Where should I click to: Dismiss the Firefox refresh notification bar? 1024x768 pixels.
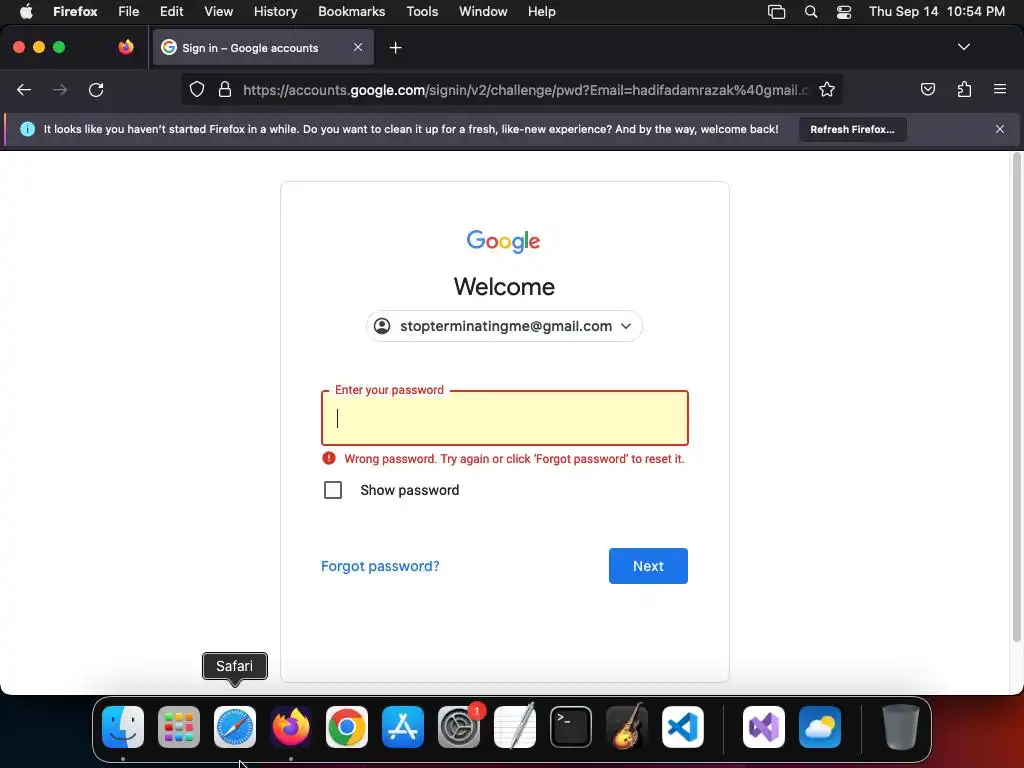pos(1000,129)
